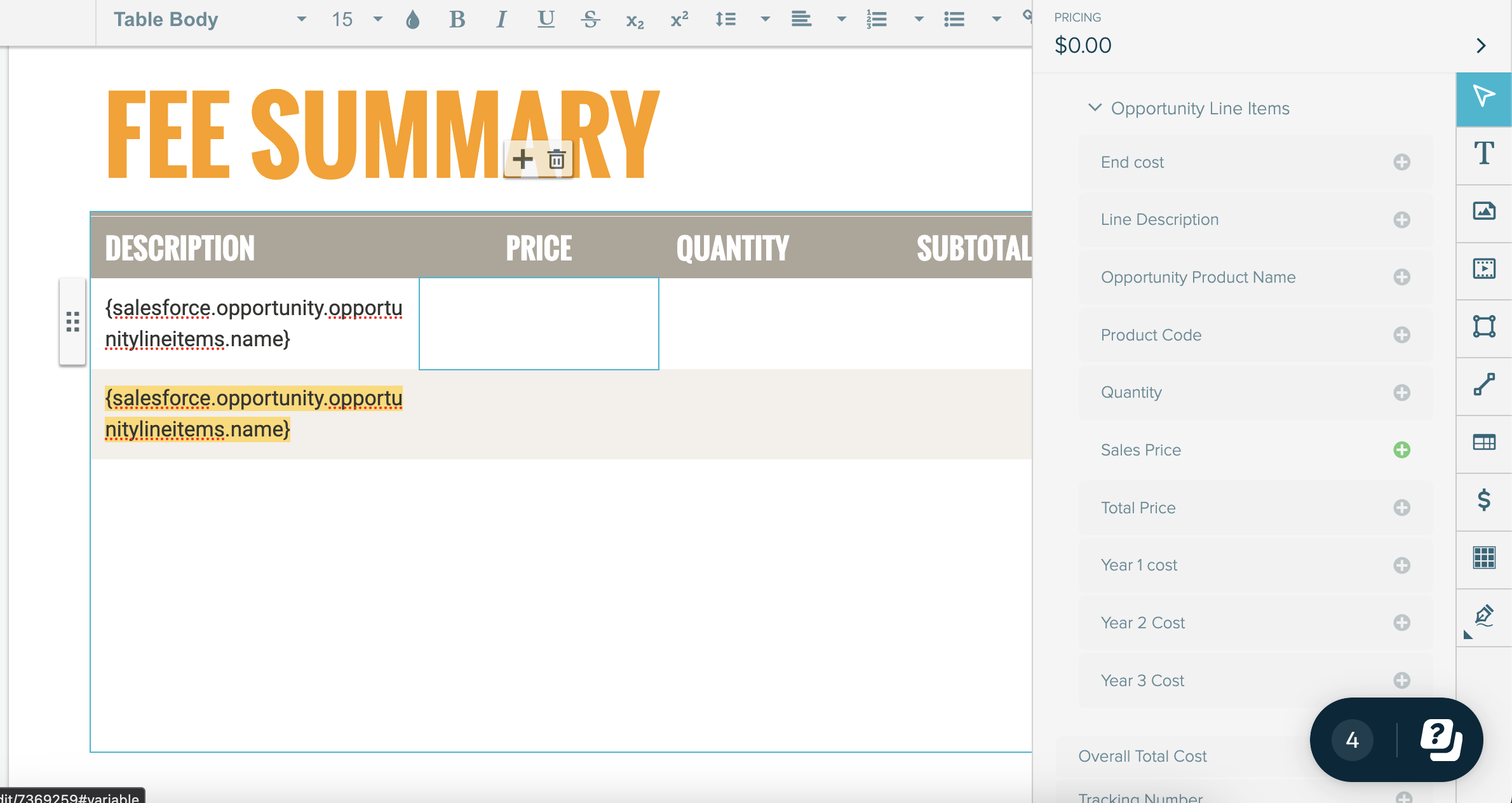This screenshot has height=803, width=1512.
Task: Delete using the trash icon
Action: (557, 159)
